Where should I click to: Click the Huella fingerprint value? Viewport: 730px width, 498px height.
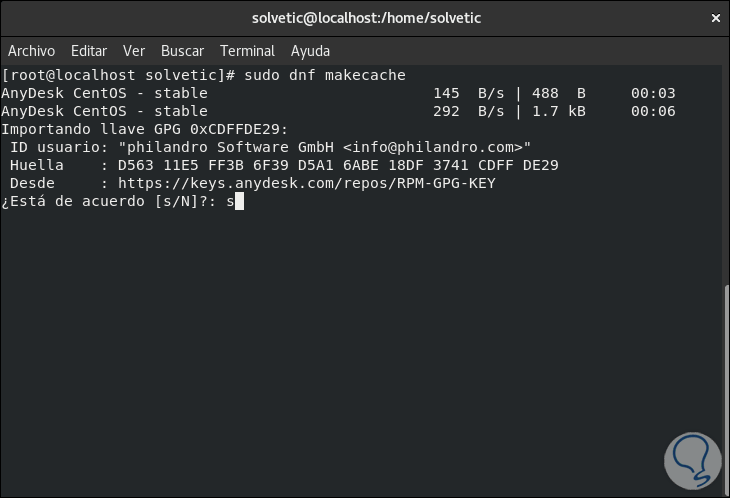338,165
